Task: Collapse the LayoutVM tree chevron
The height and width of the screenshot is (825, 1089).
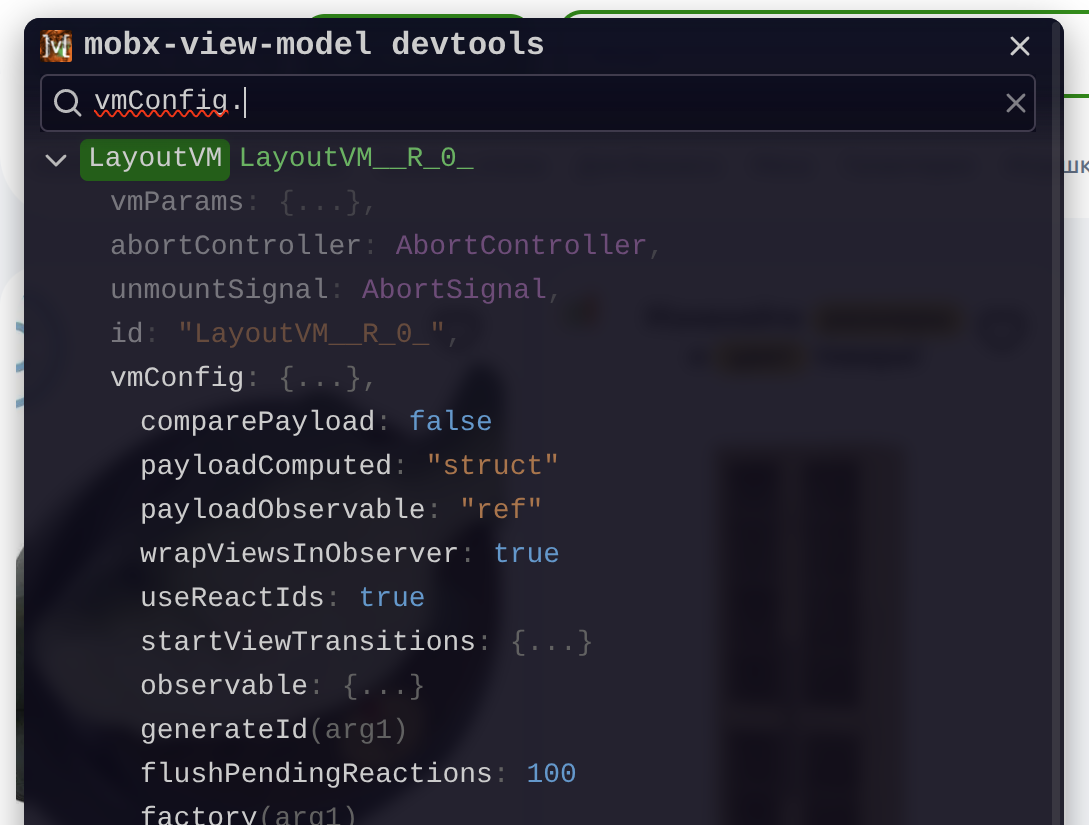Action: coord(56,160)
